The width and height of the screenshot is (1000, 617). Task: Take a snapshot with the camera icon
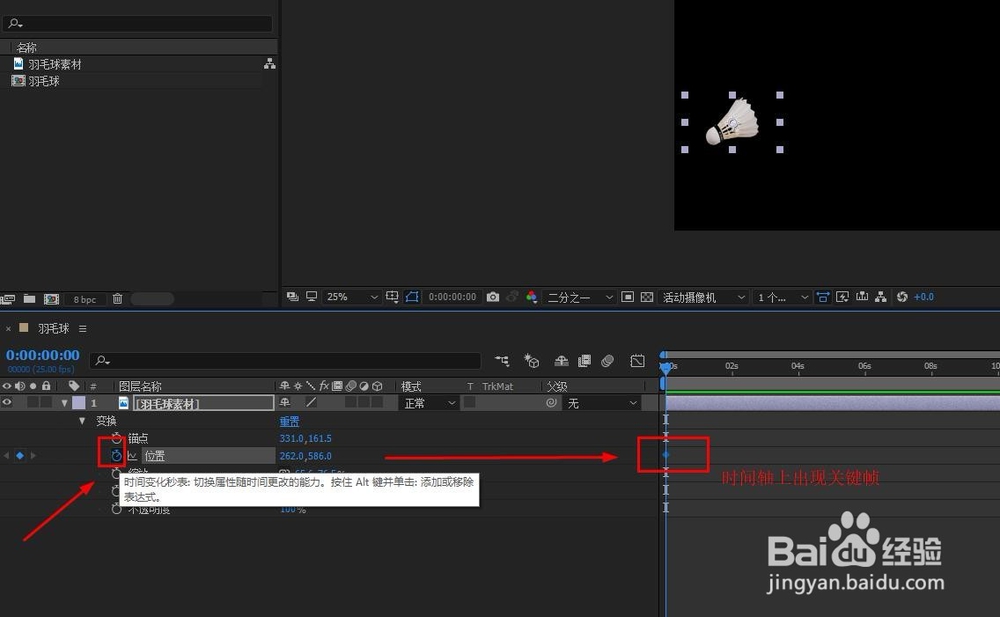pyautogui.click(x=493, y=297)
